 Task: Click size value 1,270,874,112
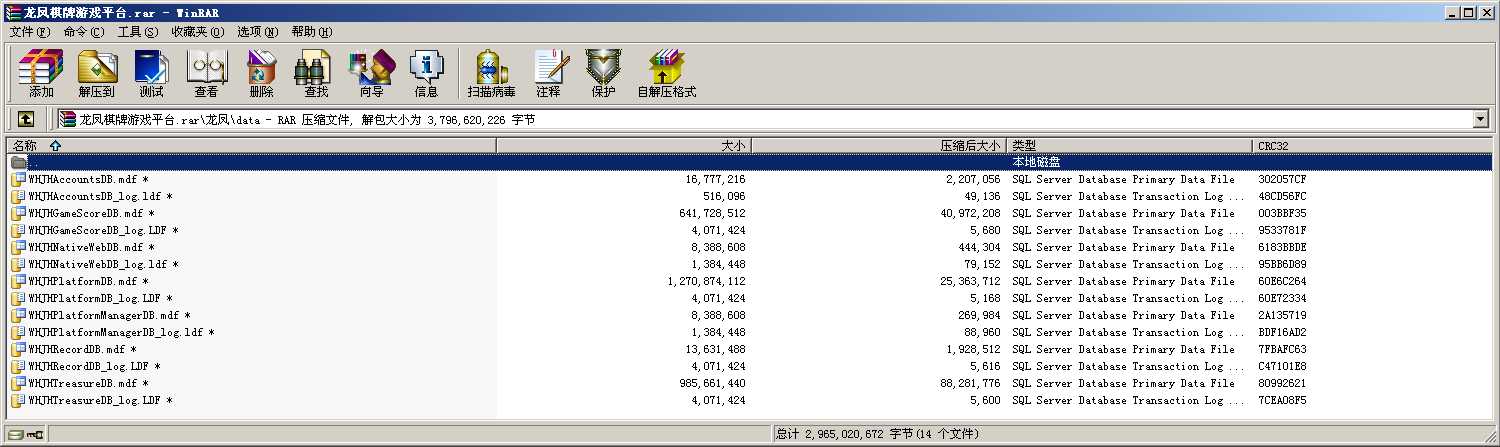706,281
